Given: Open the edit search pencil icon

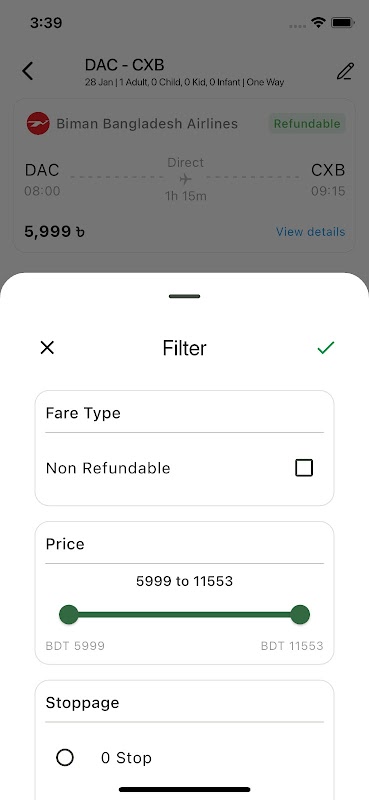Looking at the screenshot, I should 345,71.
